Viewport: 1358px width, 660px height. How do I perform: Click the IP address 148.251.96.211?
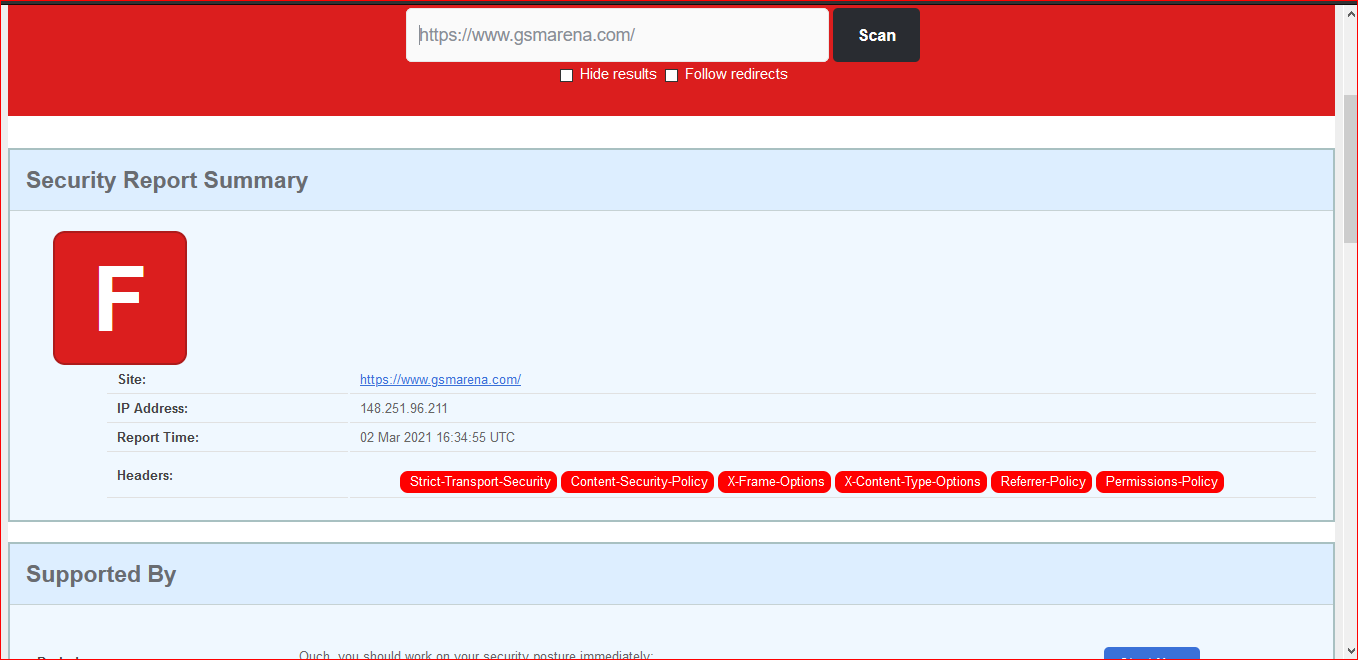point(404,409)
